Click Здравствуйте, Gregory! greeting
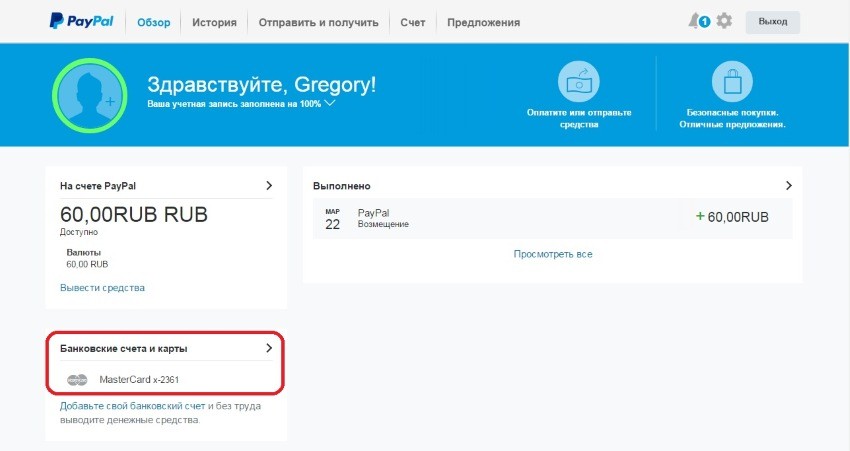The image size is (850, 451). pyautogui.click(x=262, y=85)
